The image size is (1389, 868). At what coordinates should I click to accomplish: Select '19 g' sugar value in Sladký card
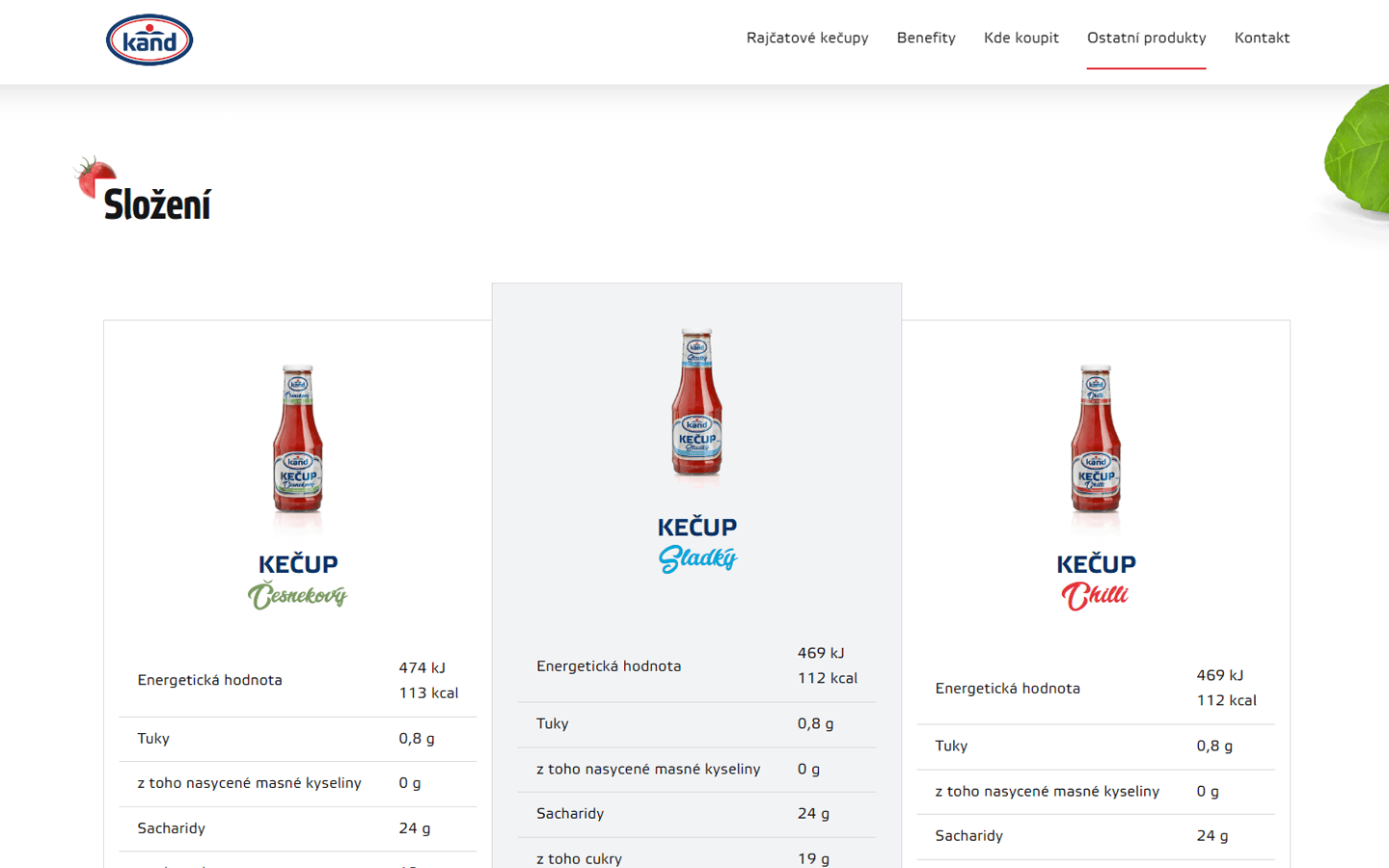[x=813, y=858]
